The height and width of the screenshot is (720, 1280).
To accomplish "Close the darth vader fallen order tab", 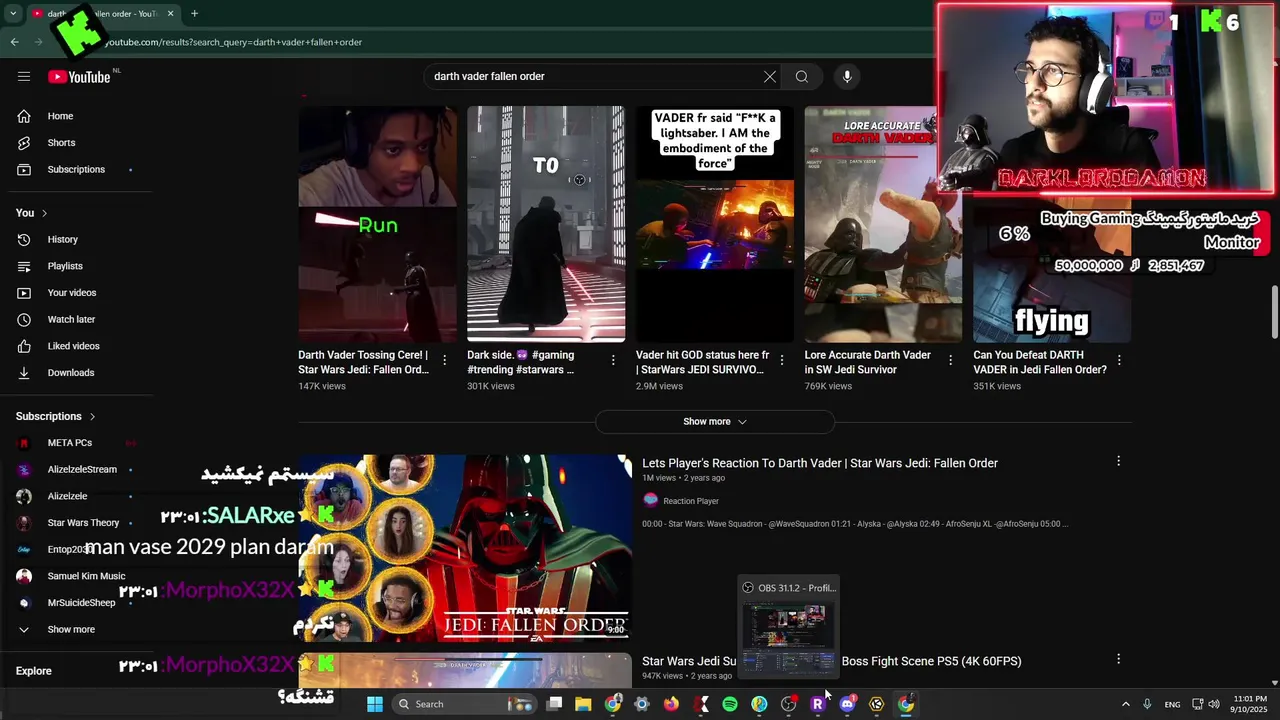I will coord(170,14).
